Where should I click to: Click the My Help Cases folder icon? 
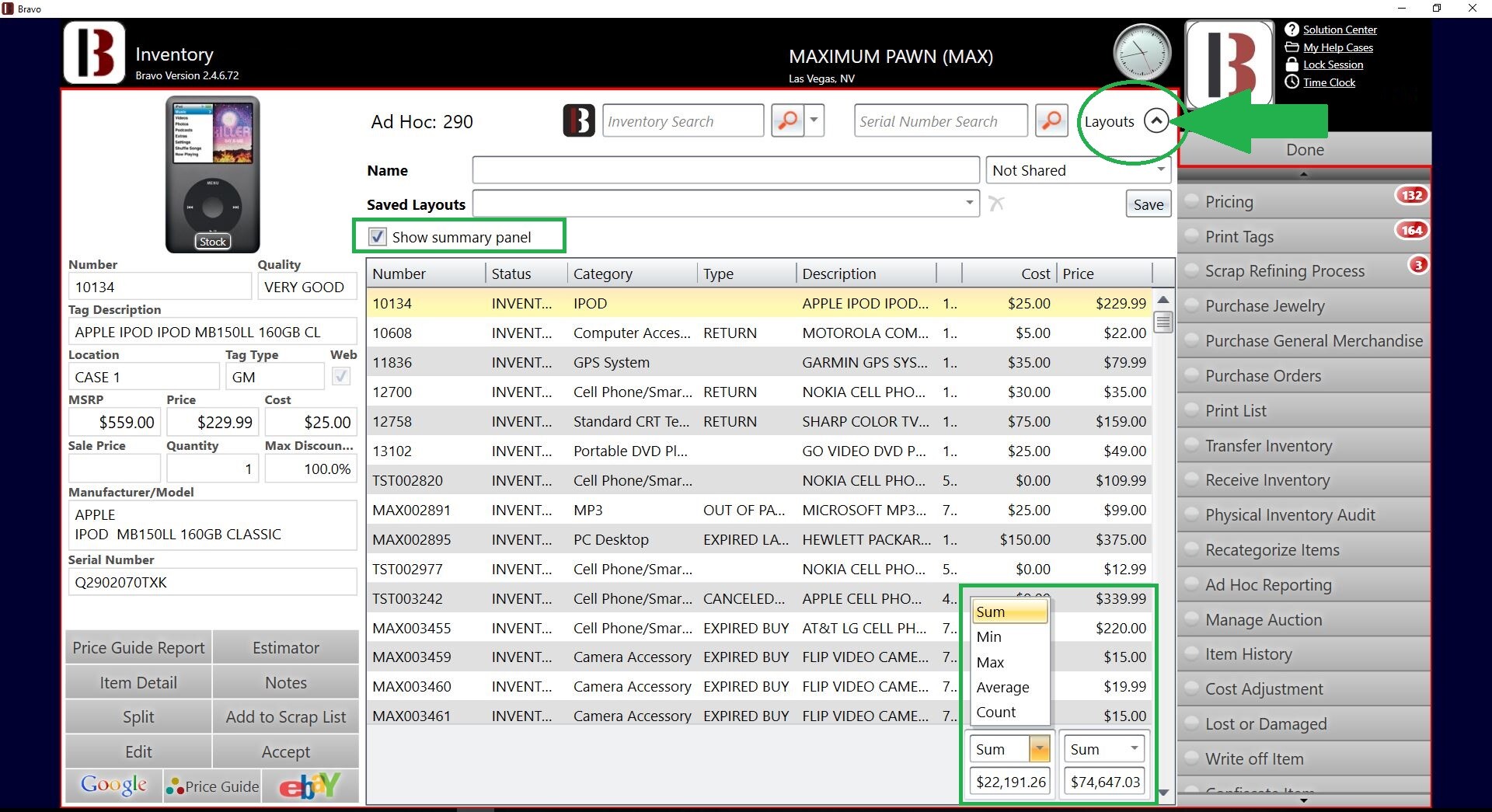click(x=1292, y=47)
